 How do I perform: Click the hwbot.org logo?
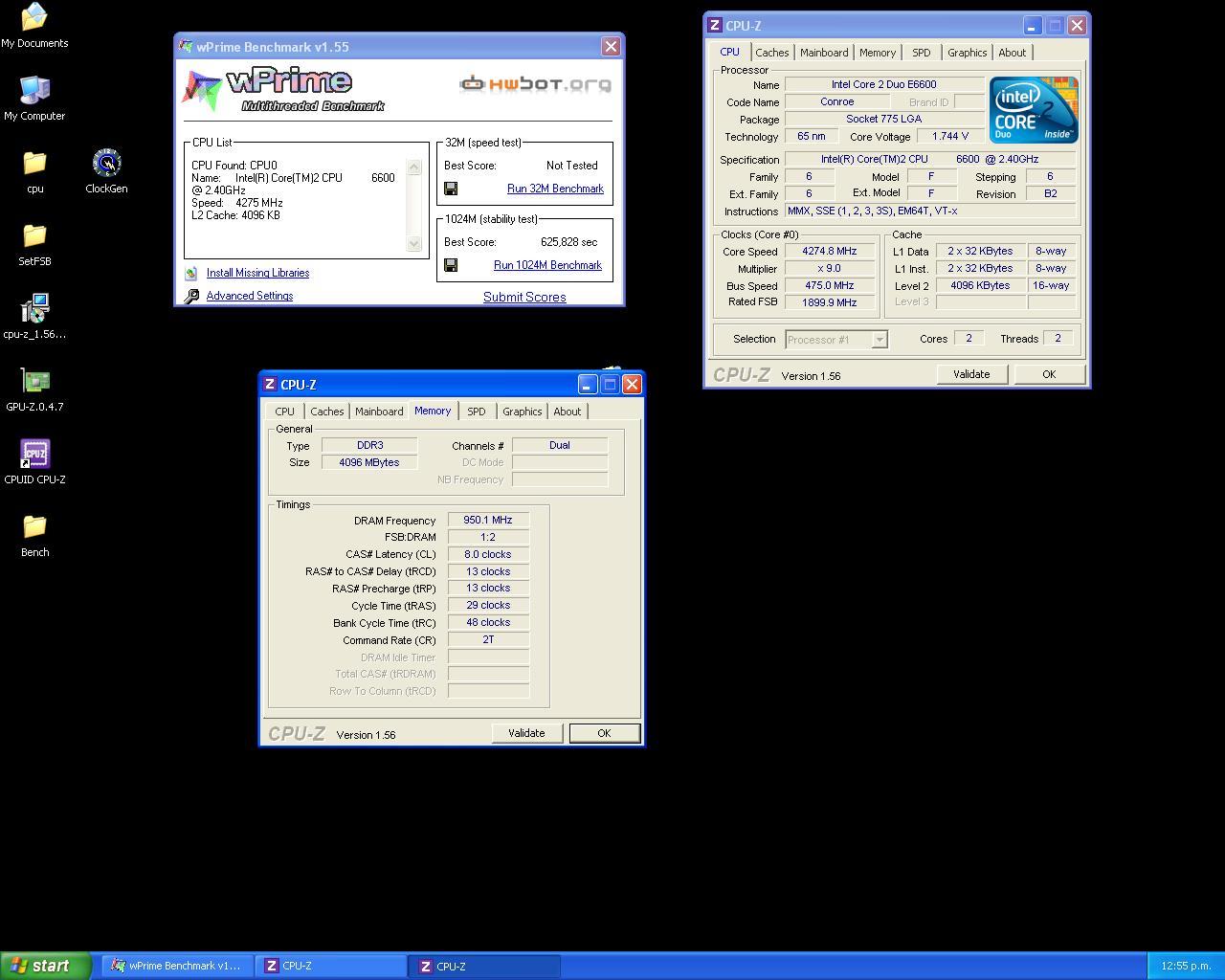click(x=536, y=84)
